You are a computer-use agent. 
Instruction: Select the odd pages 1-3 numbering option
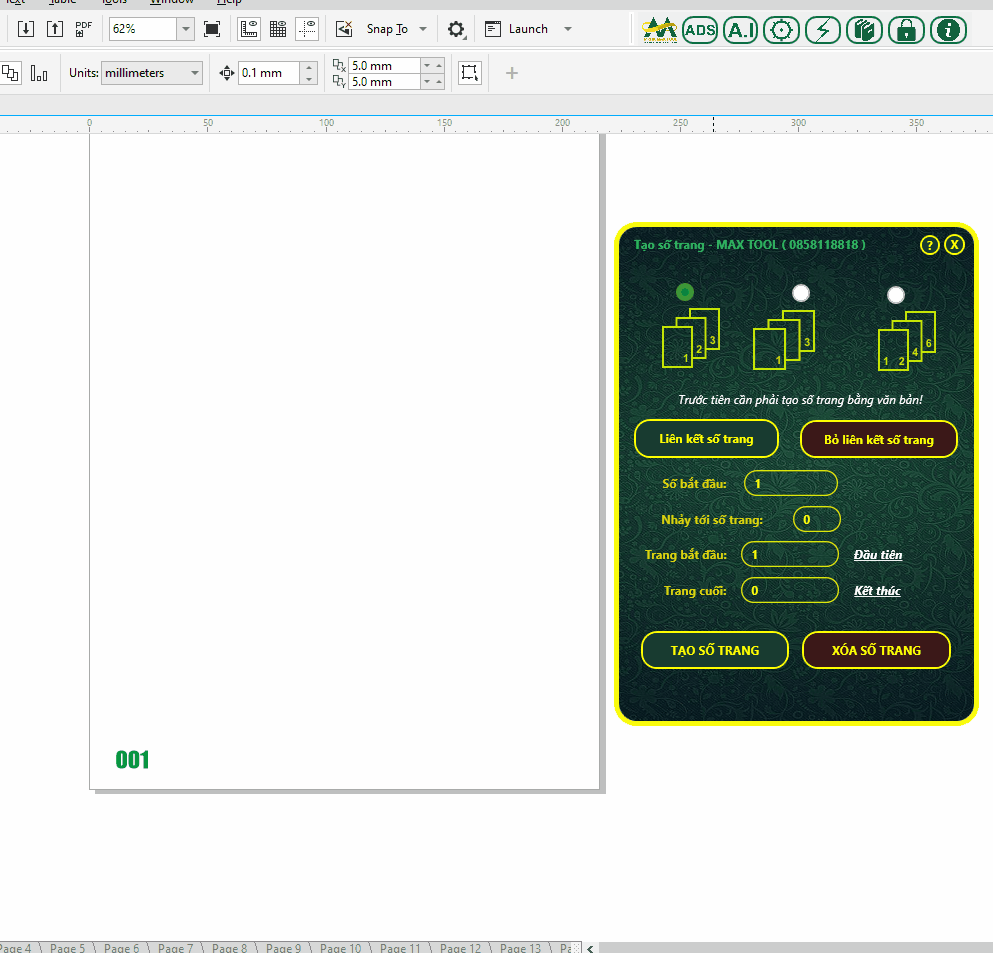click(800, 292)
